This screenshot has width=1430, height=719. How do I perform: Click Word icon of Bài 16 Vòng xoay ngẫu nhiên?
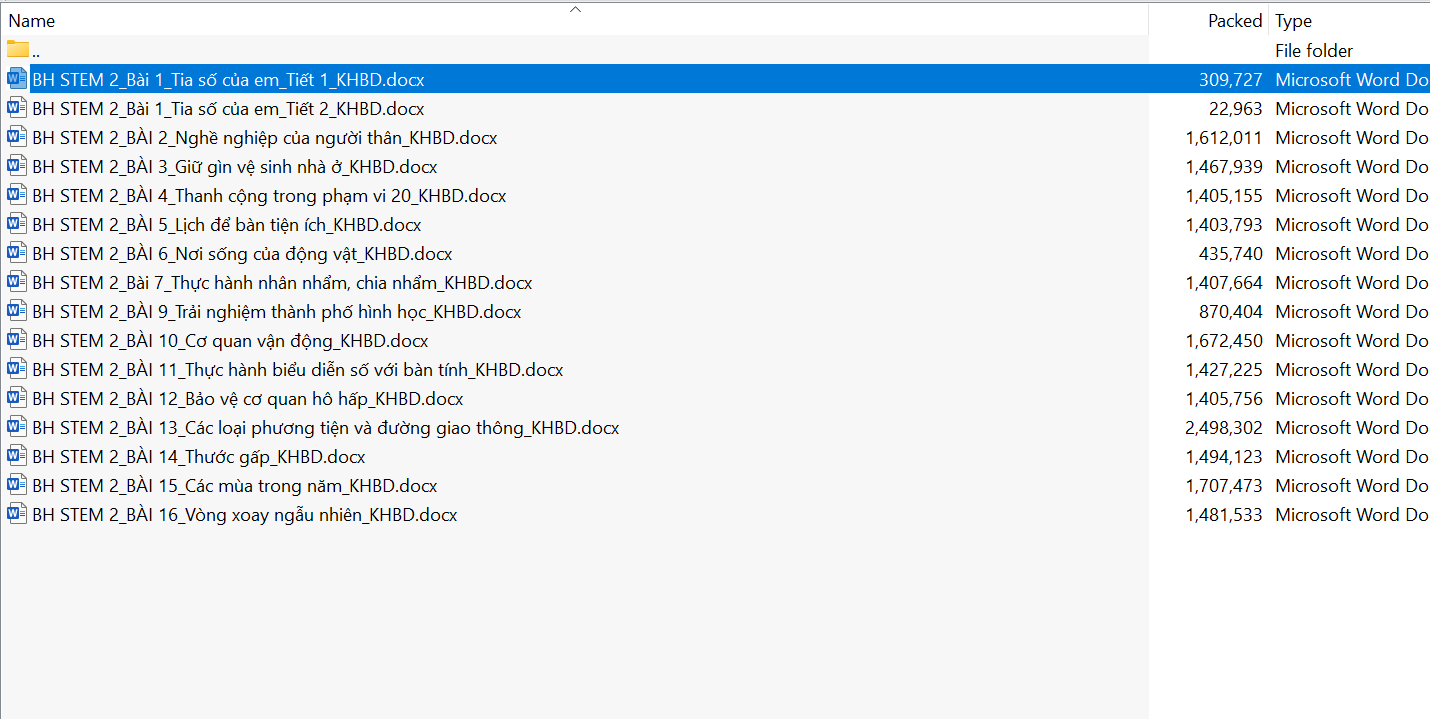tap(17, 514)
